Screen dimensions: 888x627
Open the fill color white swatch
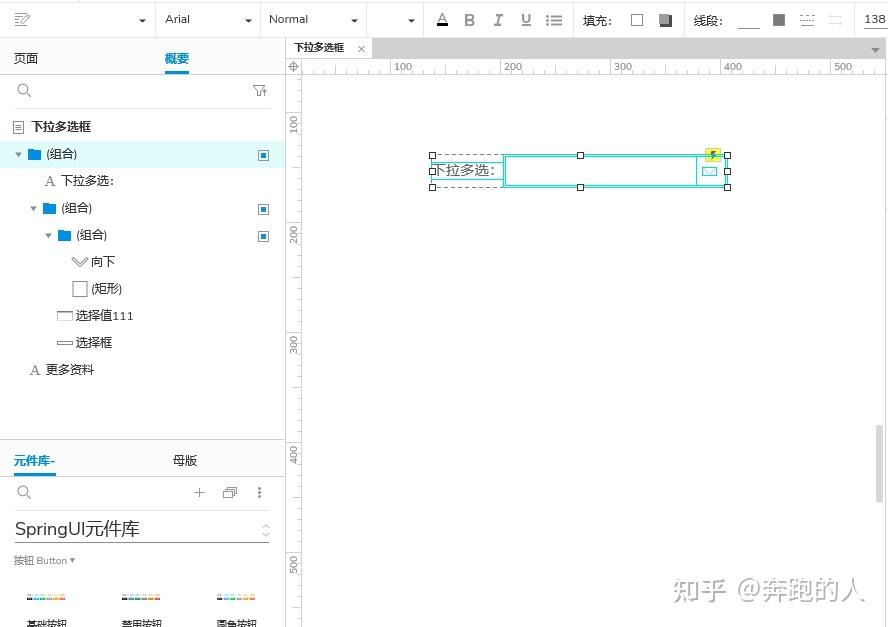(637, 20)
